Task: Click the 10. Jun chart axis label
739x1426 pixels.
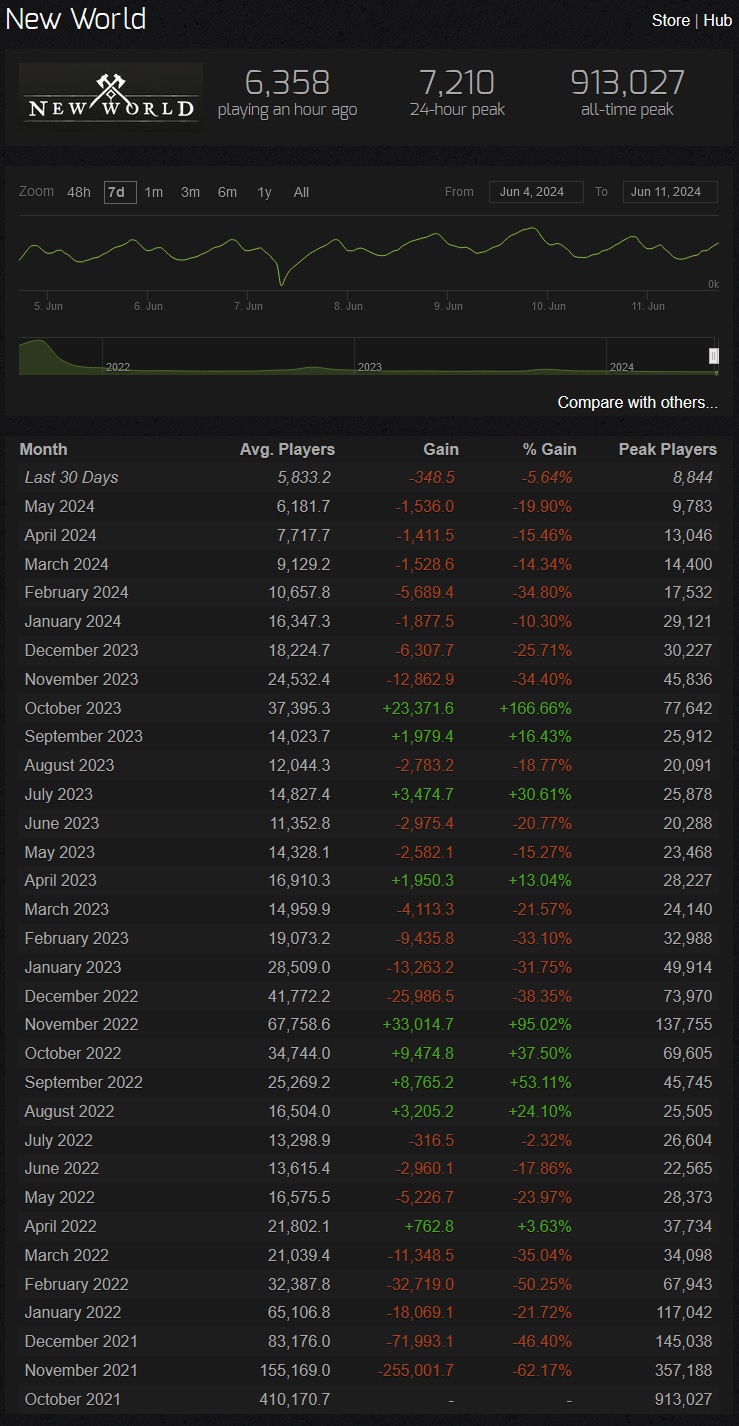Action: [549, 306]
